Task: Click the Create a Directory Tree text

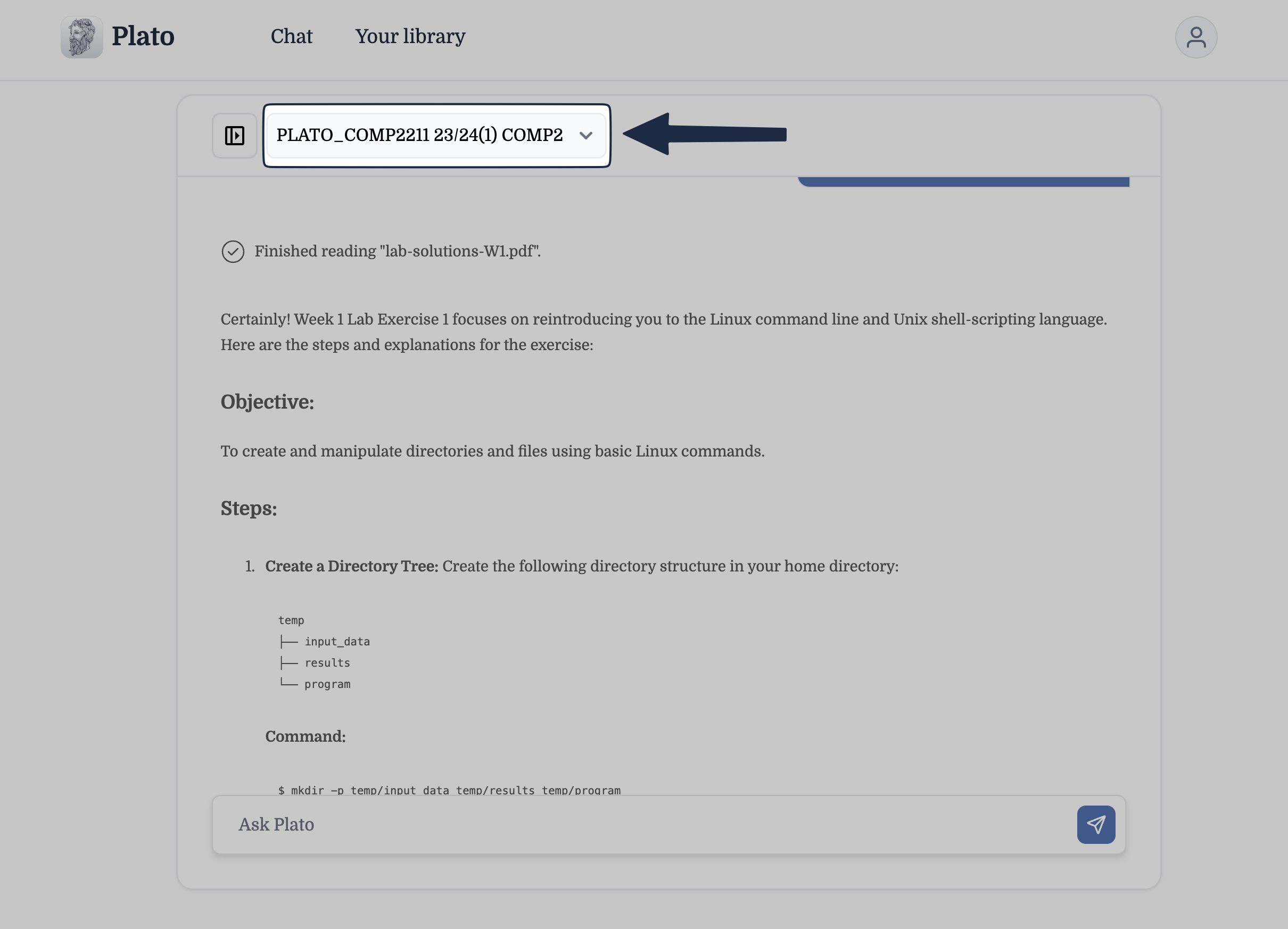Action: pos(351,566)
